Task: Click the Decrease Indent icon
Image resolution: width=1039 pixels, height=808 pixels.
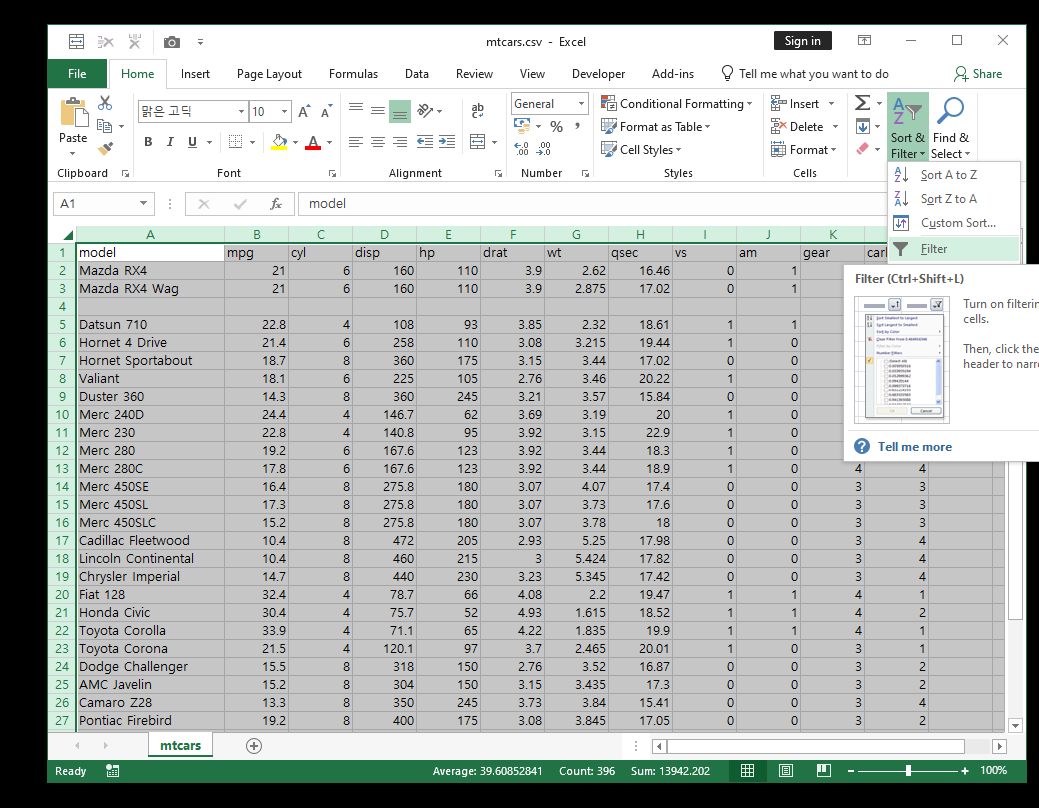Action: (x=425, y=141)
